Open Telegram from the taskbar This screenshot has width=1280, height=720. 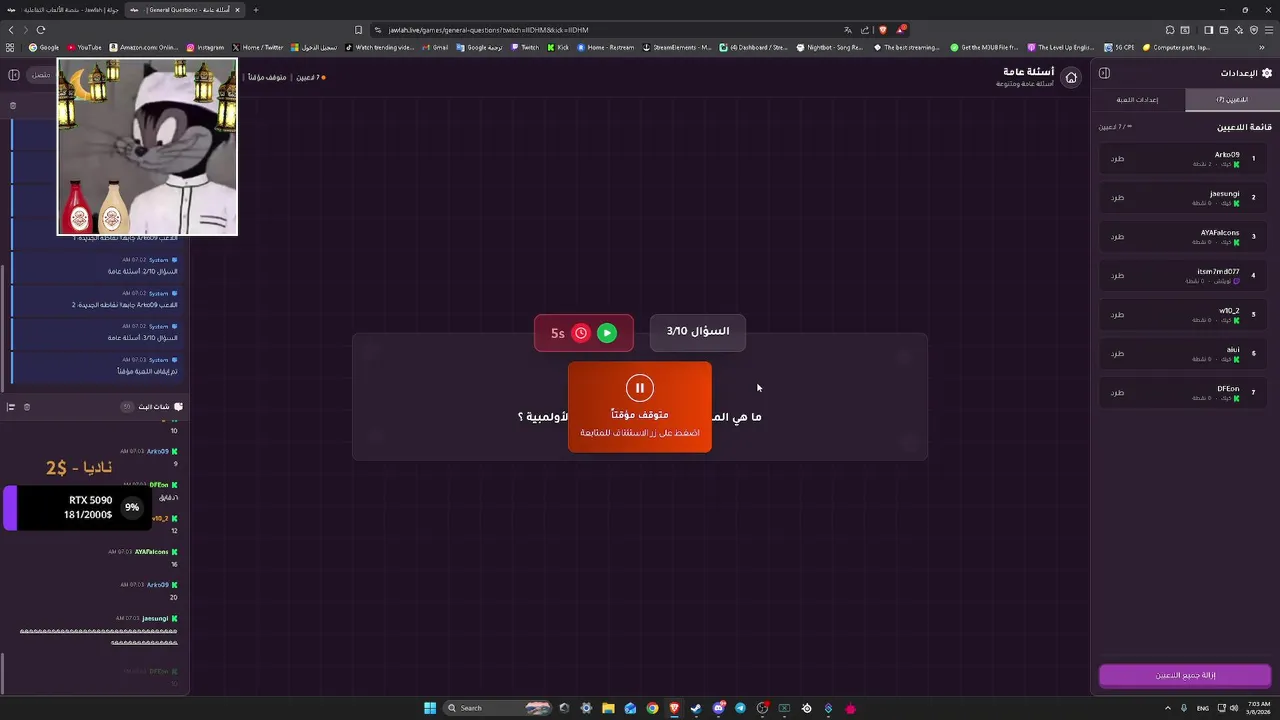tap(740, 708)
